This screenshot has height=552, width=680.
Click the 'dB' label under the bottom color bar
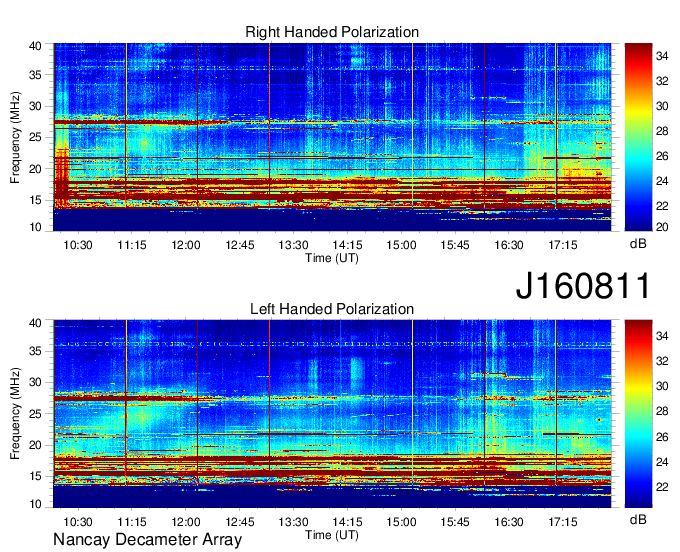(x=638, y=519)
